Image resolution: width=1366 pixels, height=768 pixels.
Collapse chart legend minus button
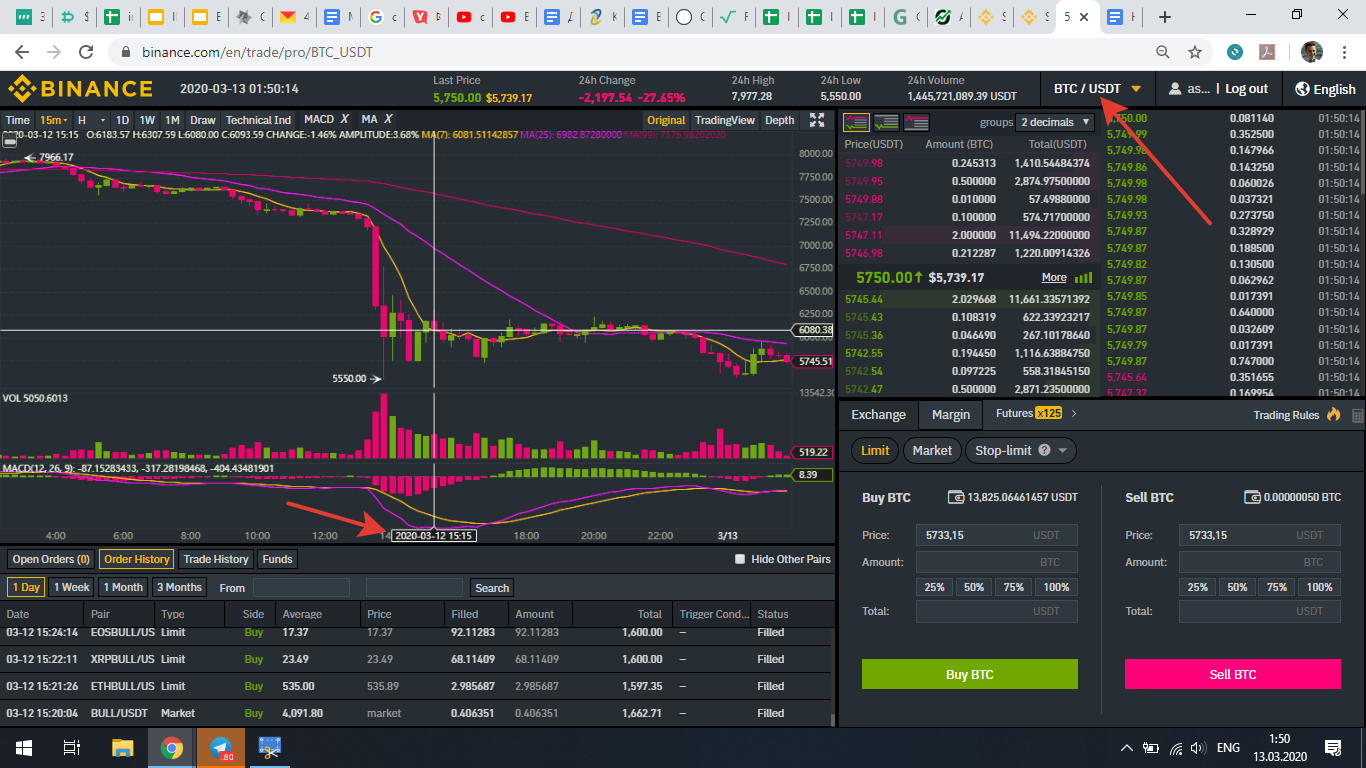(10, 142)
